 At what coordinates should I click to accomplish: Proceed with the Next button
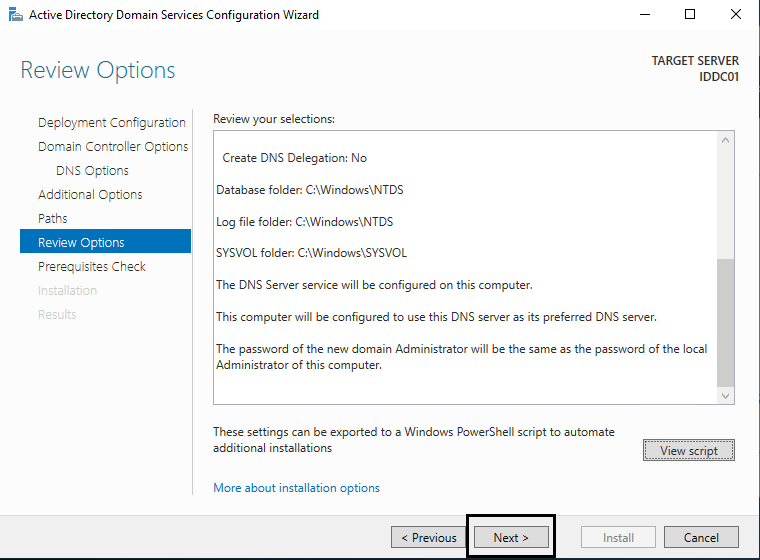tap(511, 537)
